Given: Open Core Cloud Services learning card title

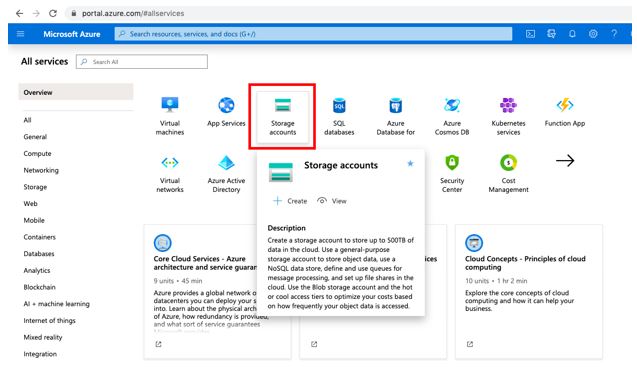Looking at the screenshot, I should [205, 263].
